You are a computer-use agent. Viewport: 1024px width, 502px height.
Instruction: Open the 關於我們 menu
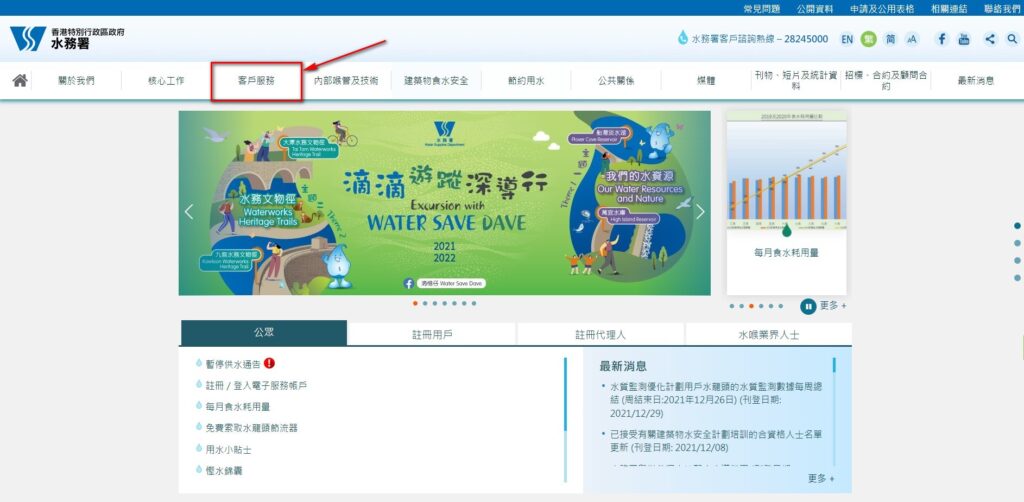76,81
